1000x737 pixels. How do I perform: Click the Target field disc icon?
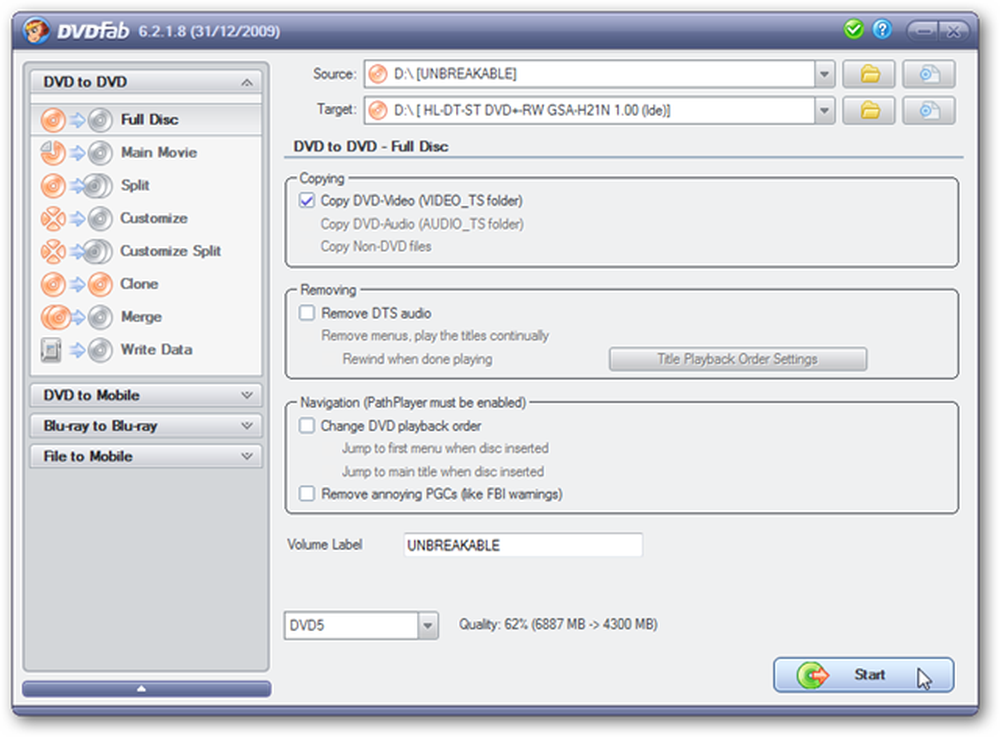(x=378, y=110)
